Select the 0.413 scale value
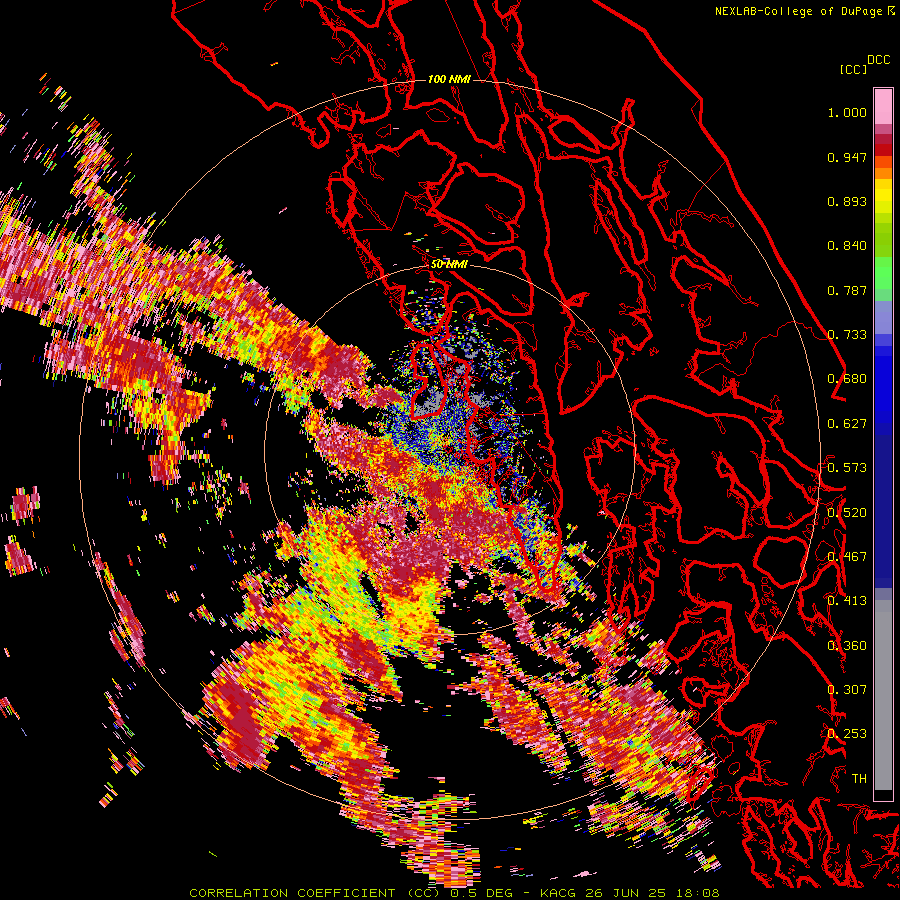The image size is (900, 900). (847, 601)
